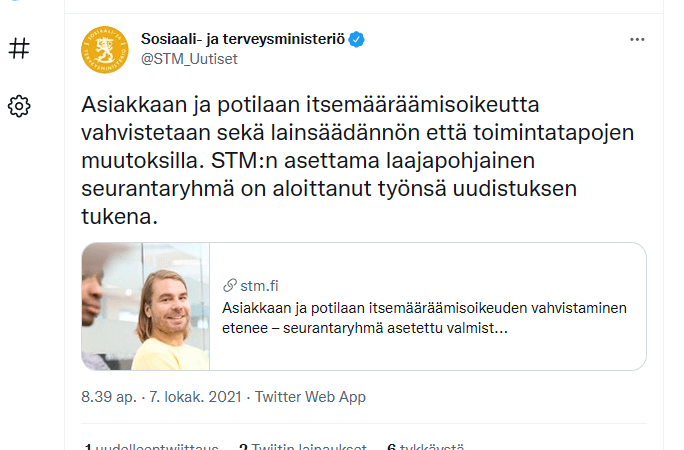Click the link chain icon beside stm.fi
The height and width of the screenshot is (450, 684).
(x=230, y=285)
